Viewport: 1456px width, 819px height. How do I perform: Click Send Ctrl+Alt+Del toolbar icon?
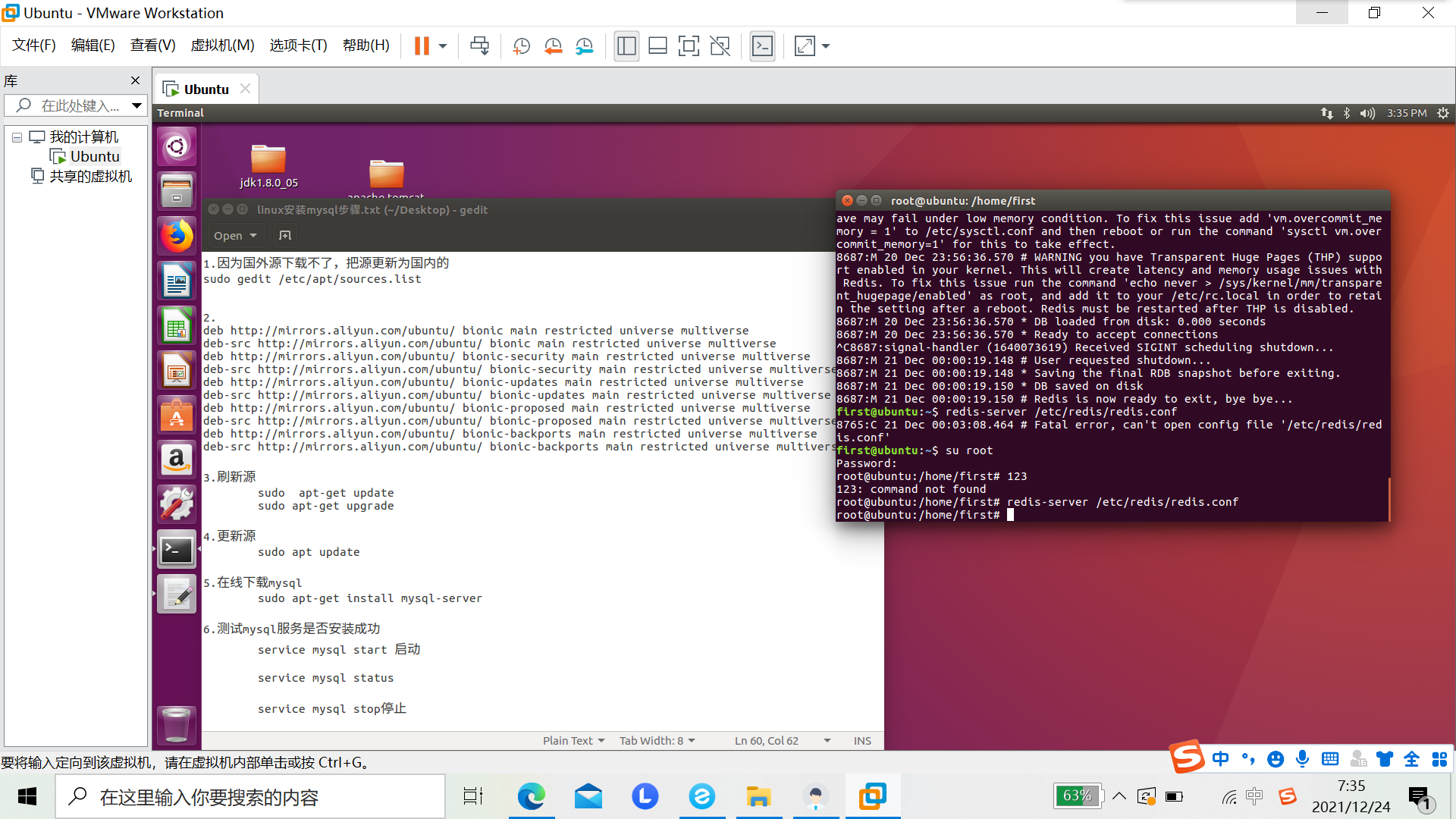click(x=479, y=46)
